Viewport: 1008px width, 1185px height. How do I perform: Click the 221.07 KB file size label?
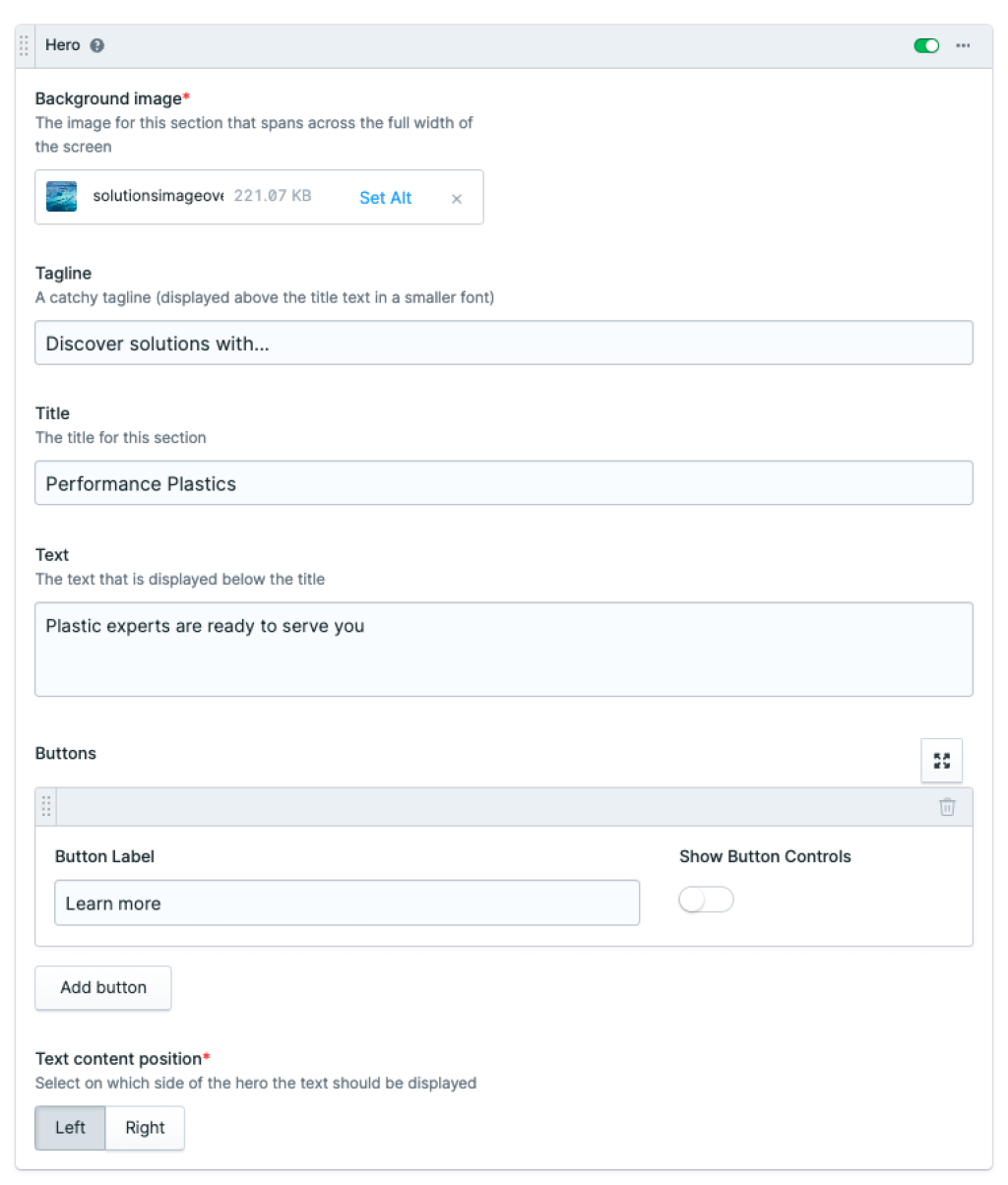pos(273,196)
